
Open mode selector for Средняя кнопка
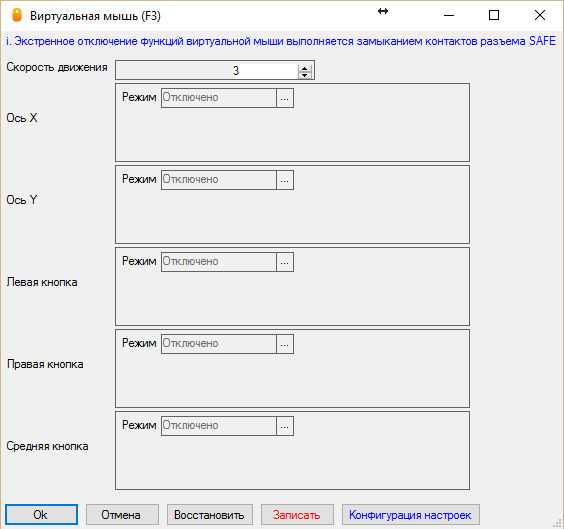tap(285, 426)
